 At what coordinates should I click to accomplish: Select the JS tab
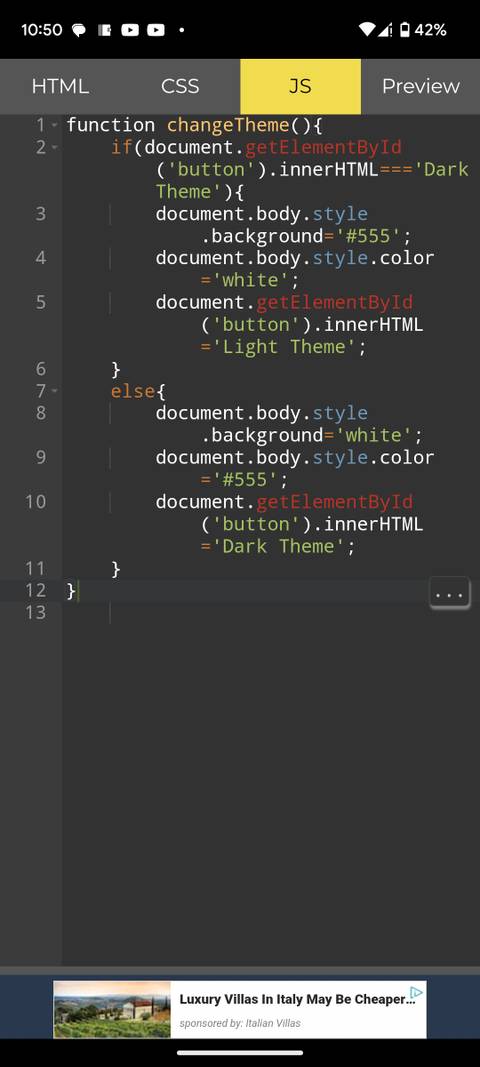[x=300, y=86]
